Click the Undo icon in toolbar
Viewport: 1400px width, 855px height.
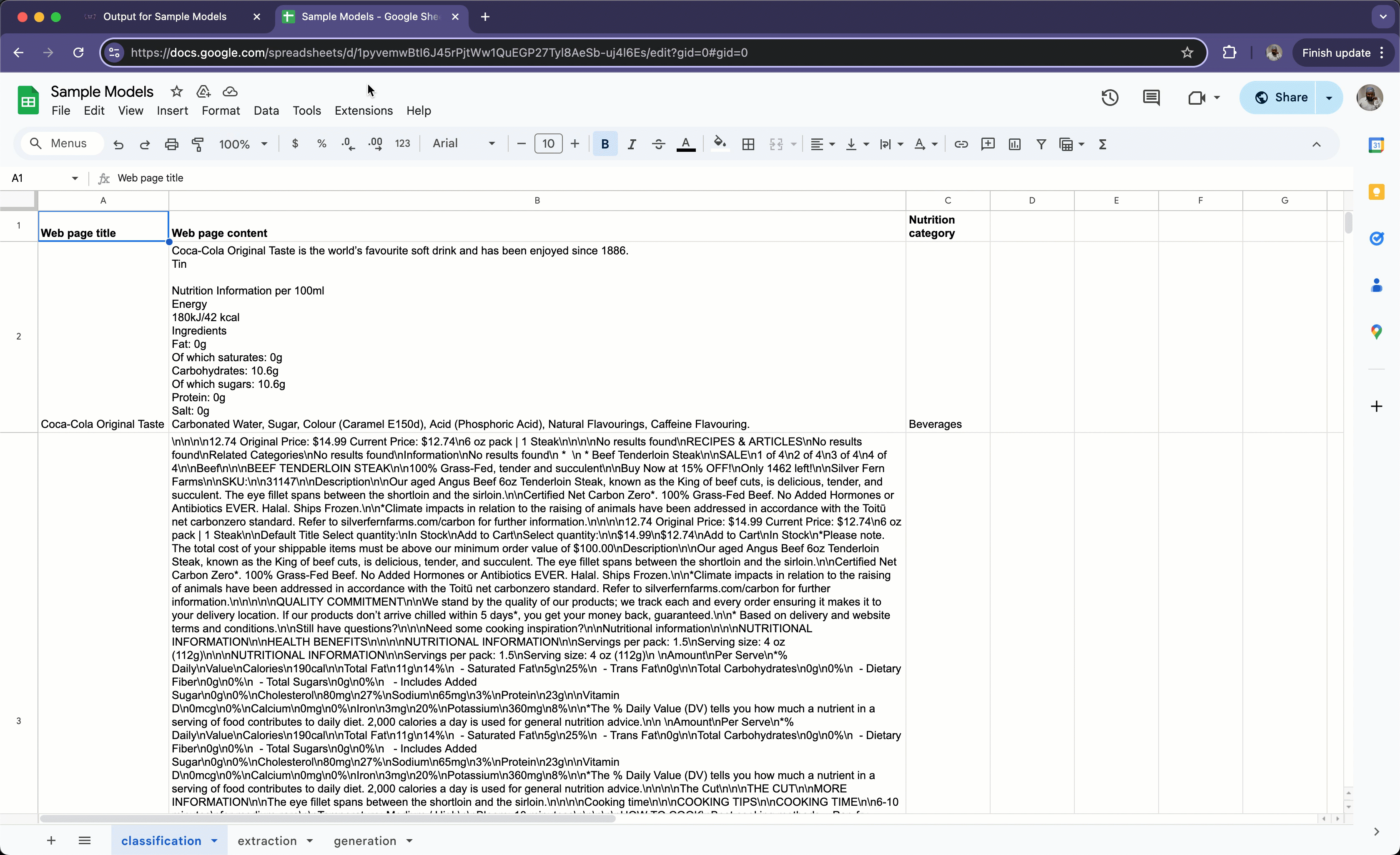point(118,144)
